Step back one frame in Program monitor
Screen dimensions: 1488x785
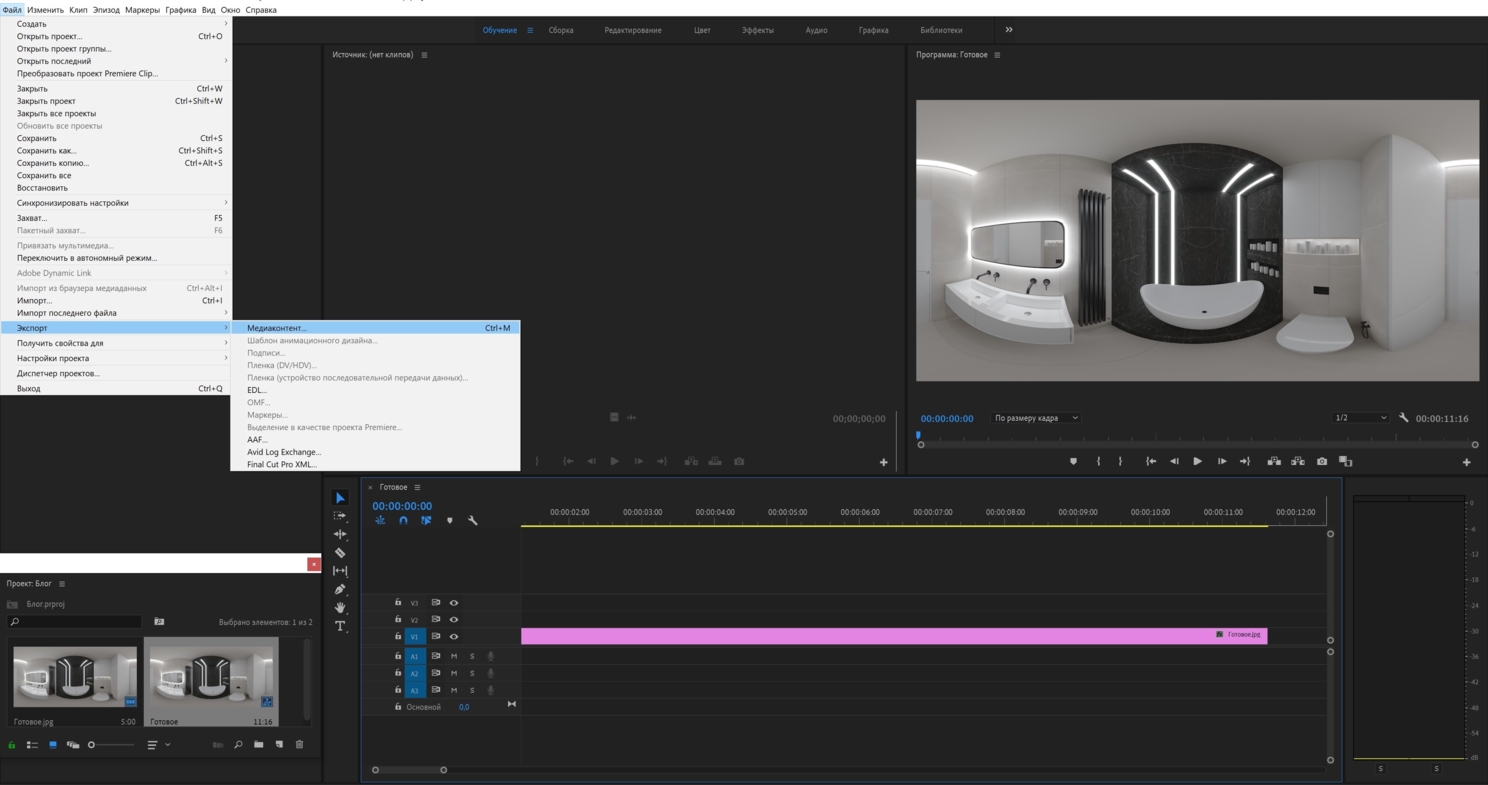(1174, 461)
